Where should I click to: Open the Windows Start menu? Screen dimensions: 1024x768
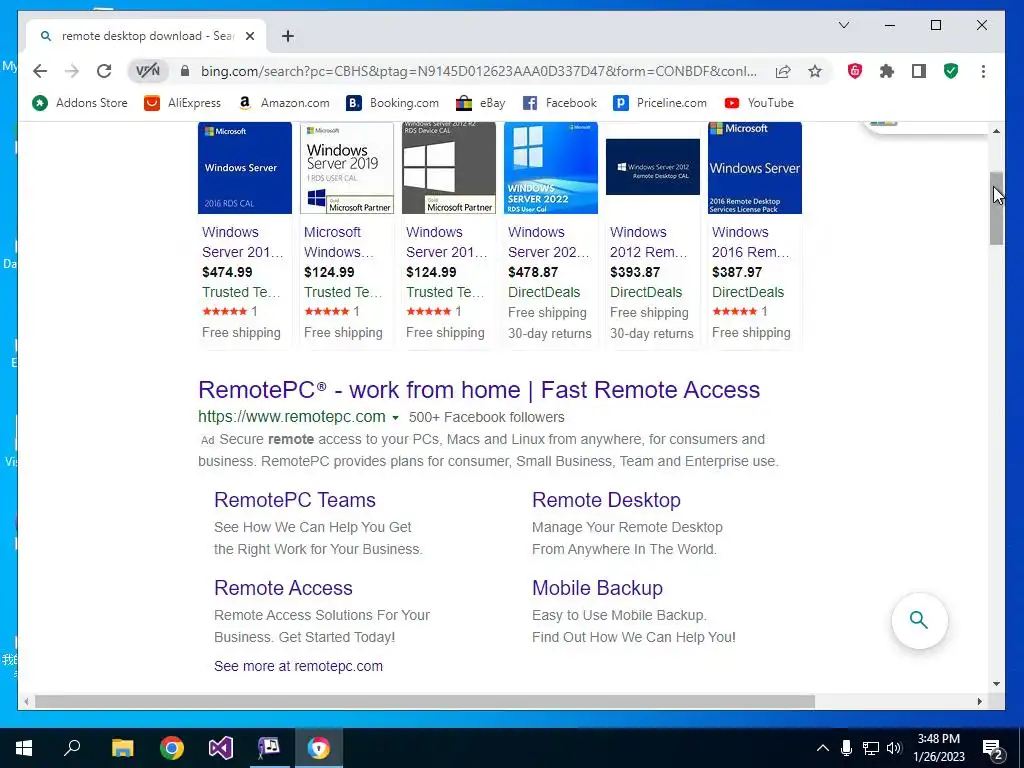[24, 748]
